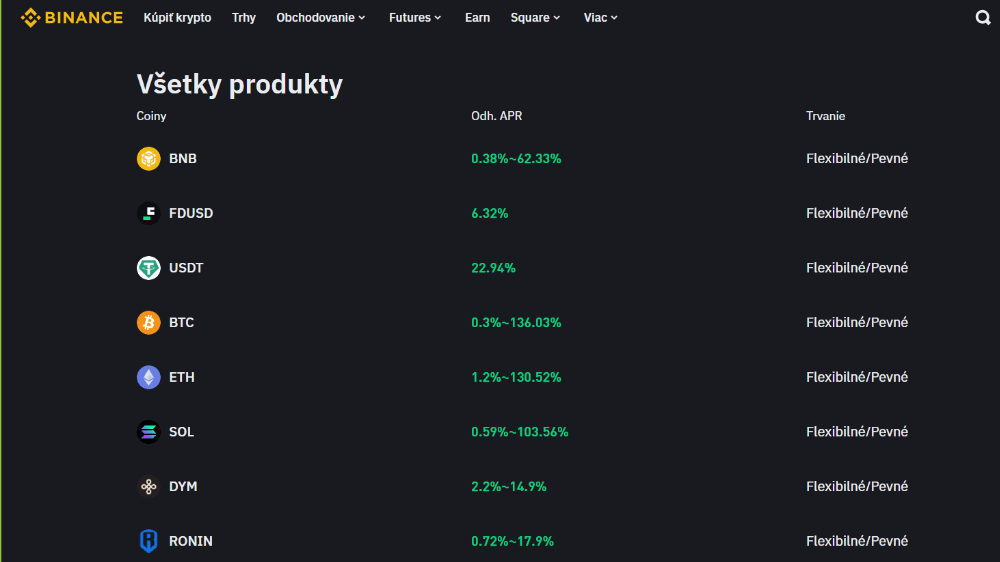Click the FDUSD coin icon
Viewport: 1000px width, 562px height.
tap(148, 213)
